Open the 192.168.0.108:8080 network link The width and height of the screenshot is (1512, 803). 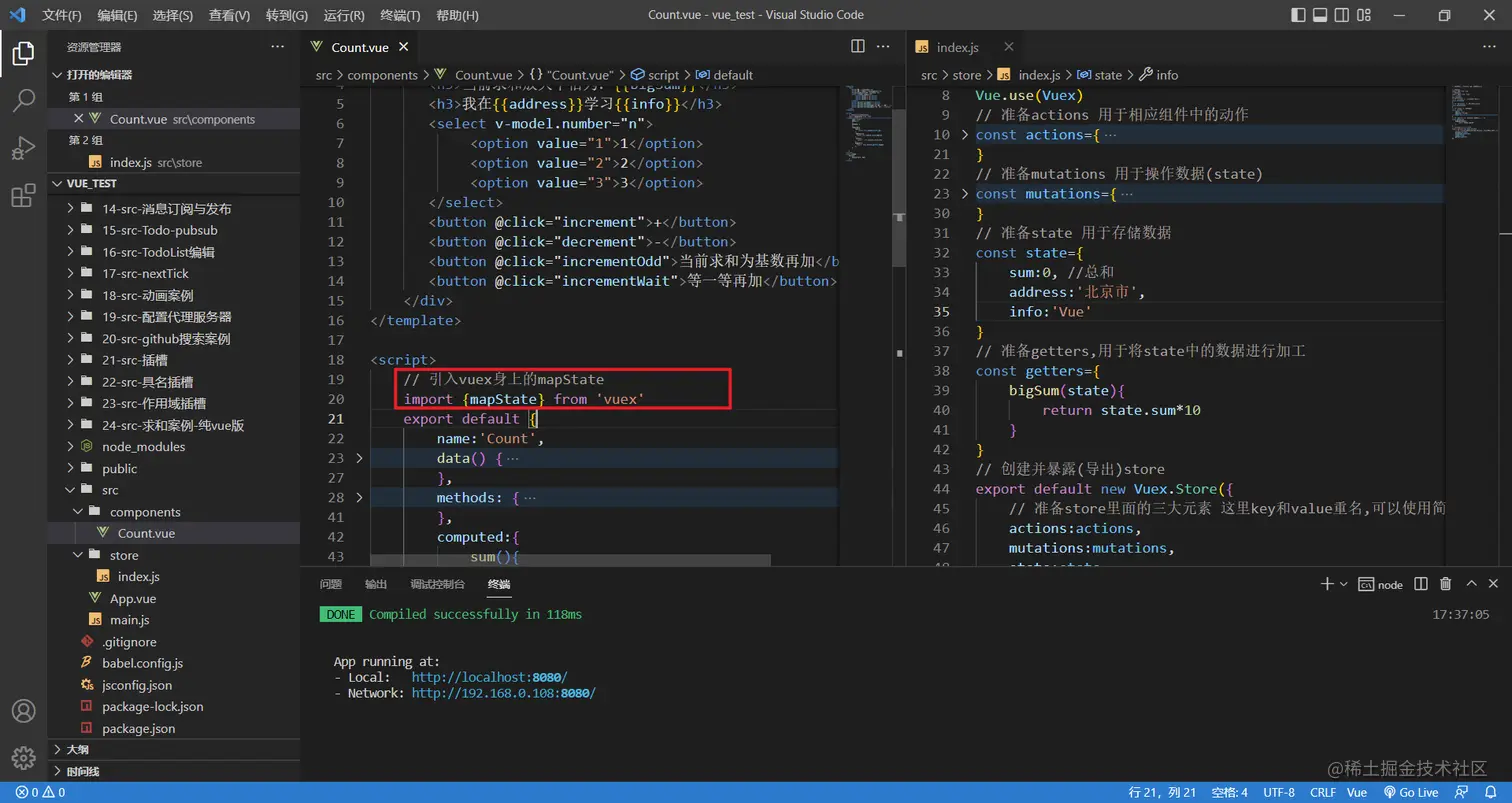click(x=503, y=692)
